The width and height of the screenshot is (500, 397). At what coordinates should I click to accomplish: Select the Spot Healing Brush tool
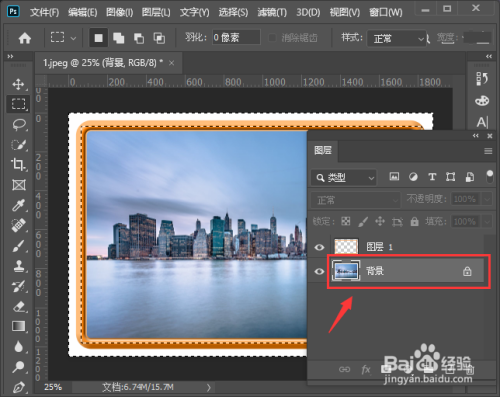pyautogui.click(x=18, y=226)
